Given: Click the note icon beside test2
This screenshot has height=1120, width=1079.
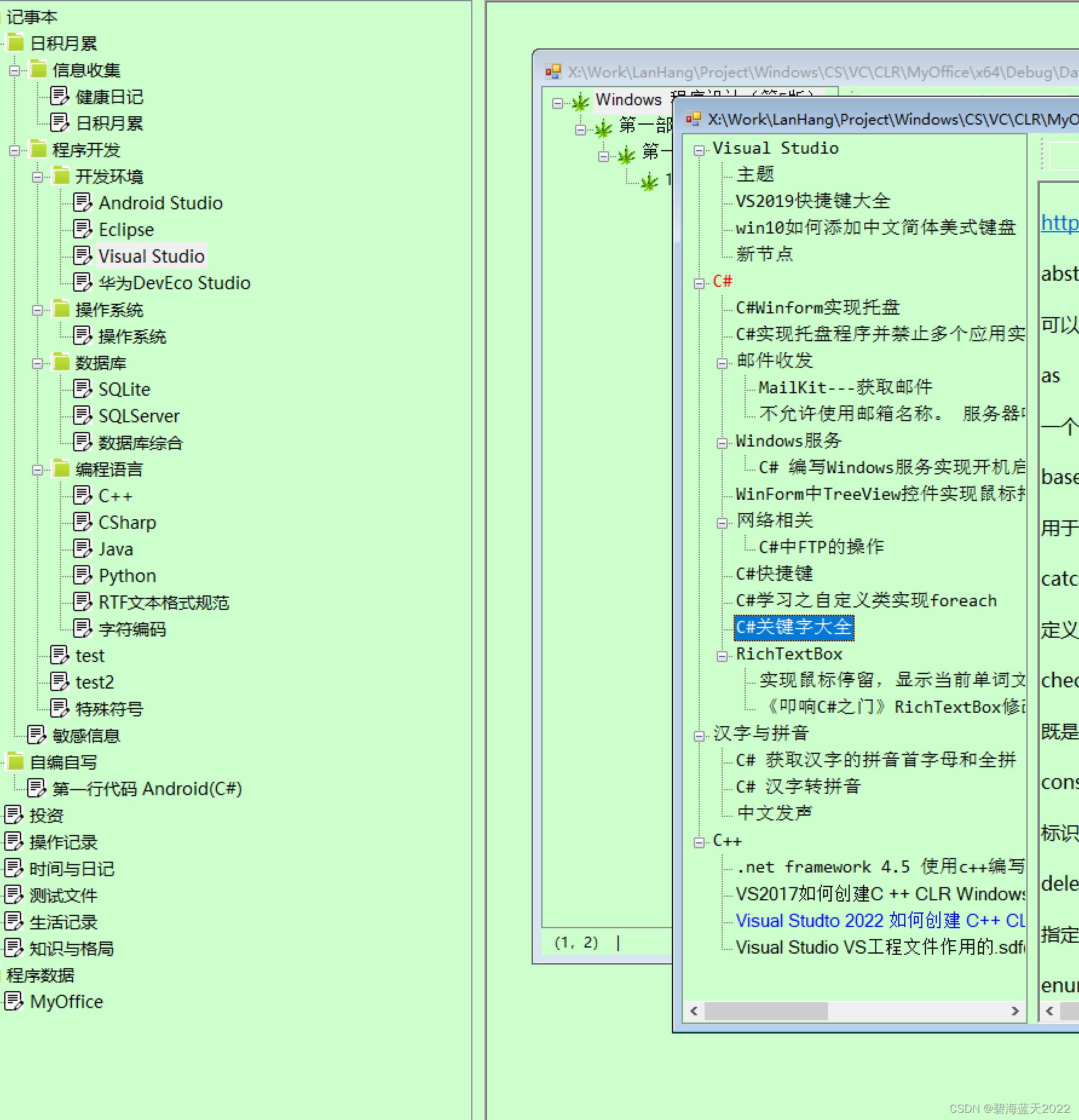Looking at the screenshot, I should 60,682.
